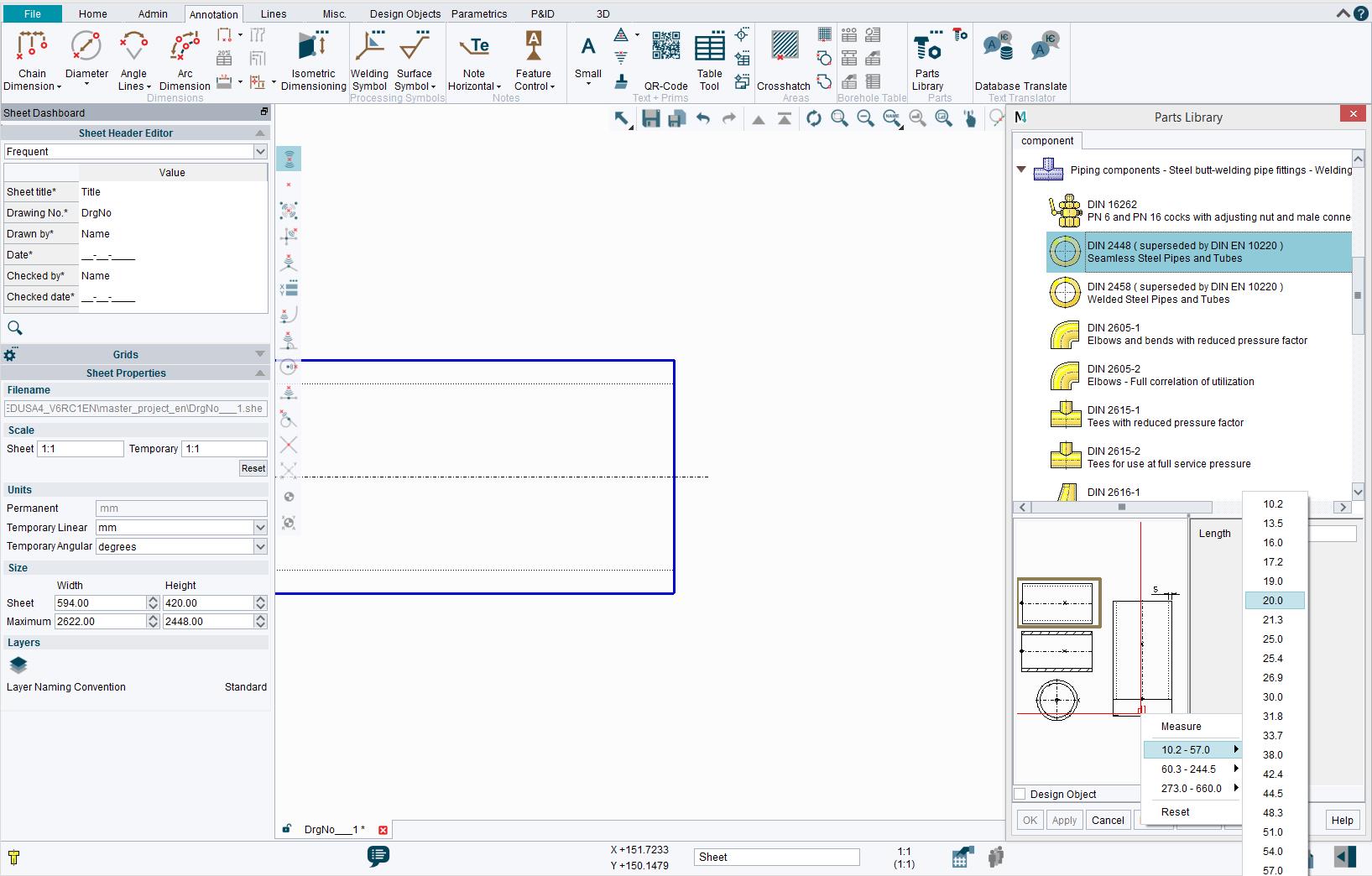This screenshot has height=876, width=1372.
Task: Open the Grids settings gear
Action: (x=10, y=355)
